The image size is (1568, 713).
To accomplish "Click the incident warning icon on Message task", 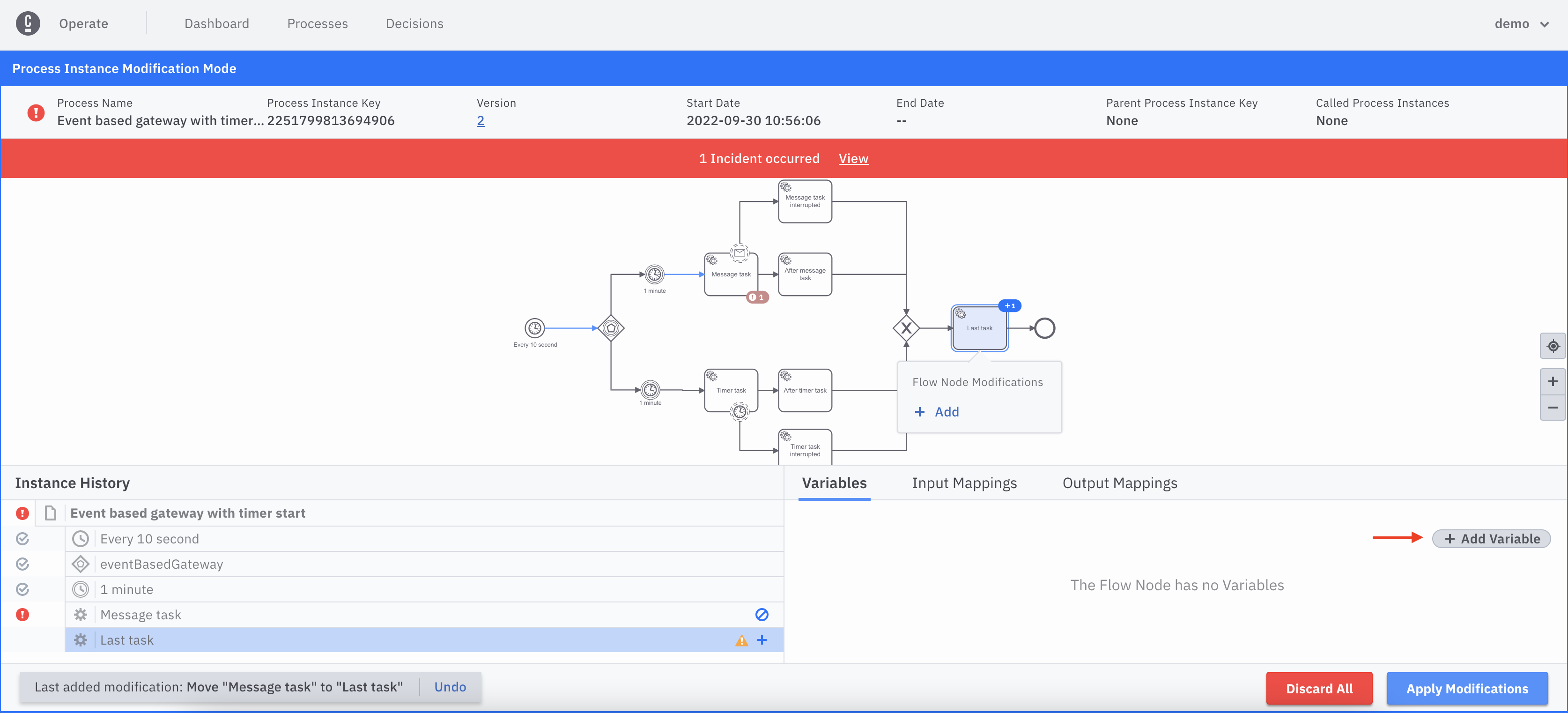I will tap(22, 614).
